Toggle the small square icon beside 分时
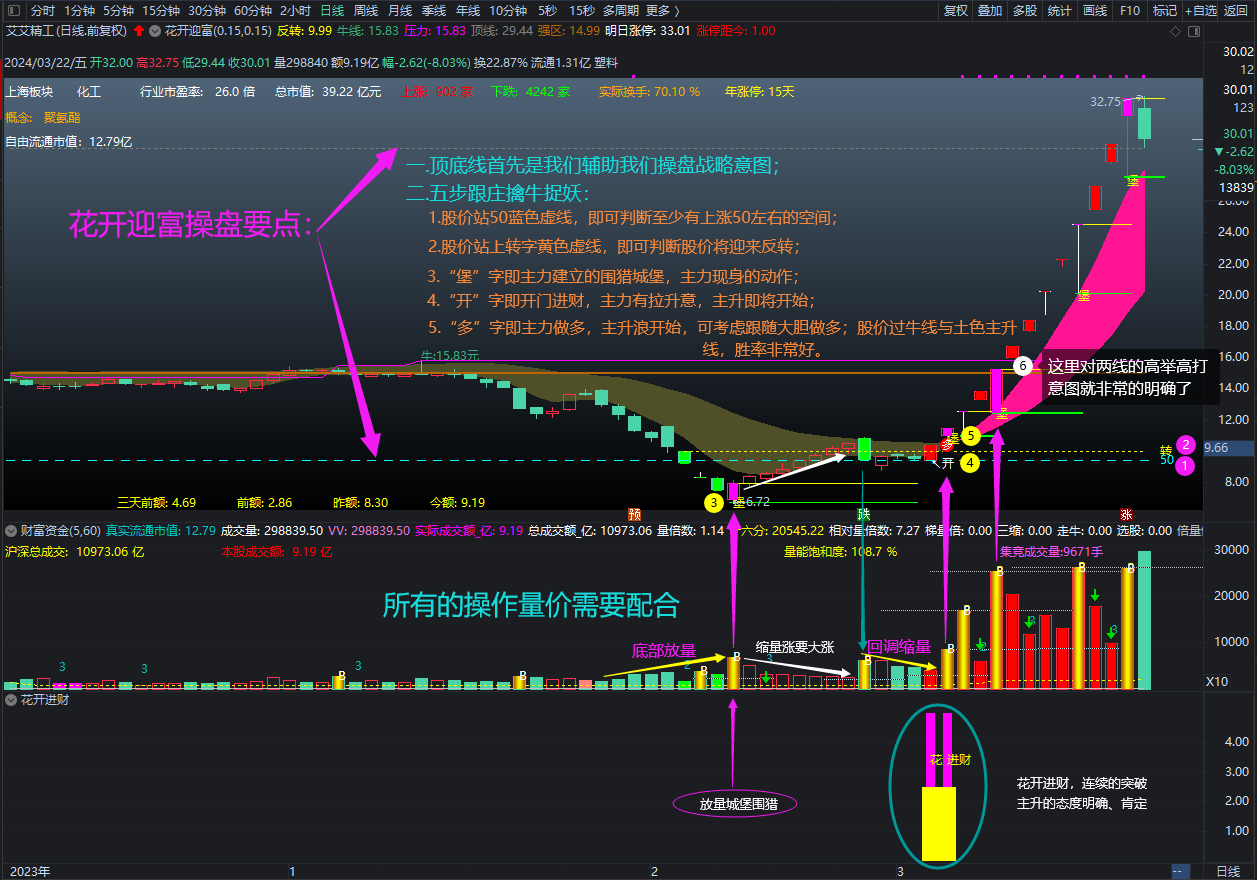Image resolution: width=1257 pixels, height=880 pixels. (13, 11)
